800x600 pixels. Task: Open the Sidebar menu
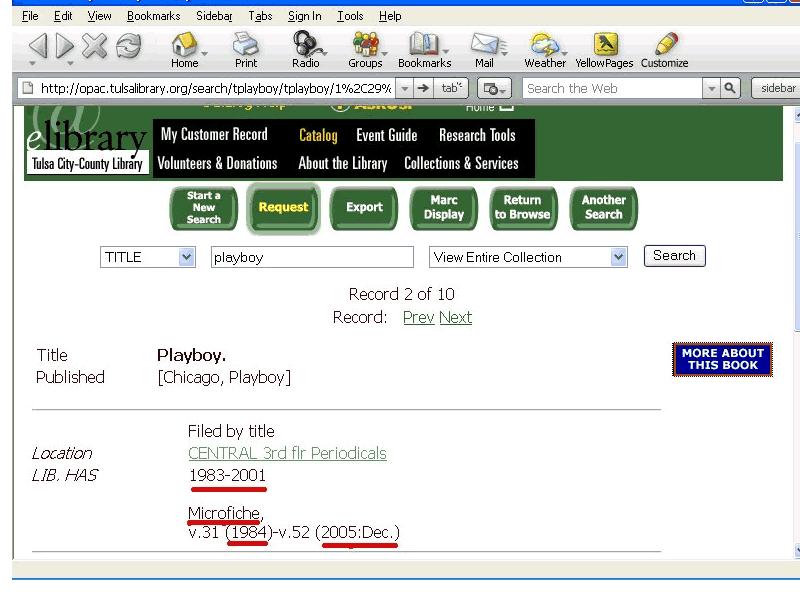(214, 16)
